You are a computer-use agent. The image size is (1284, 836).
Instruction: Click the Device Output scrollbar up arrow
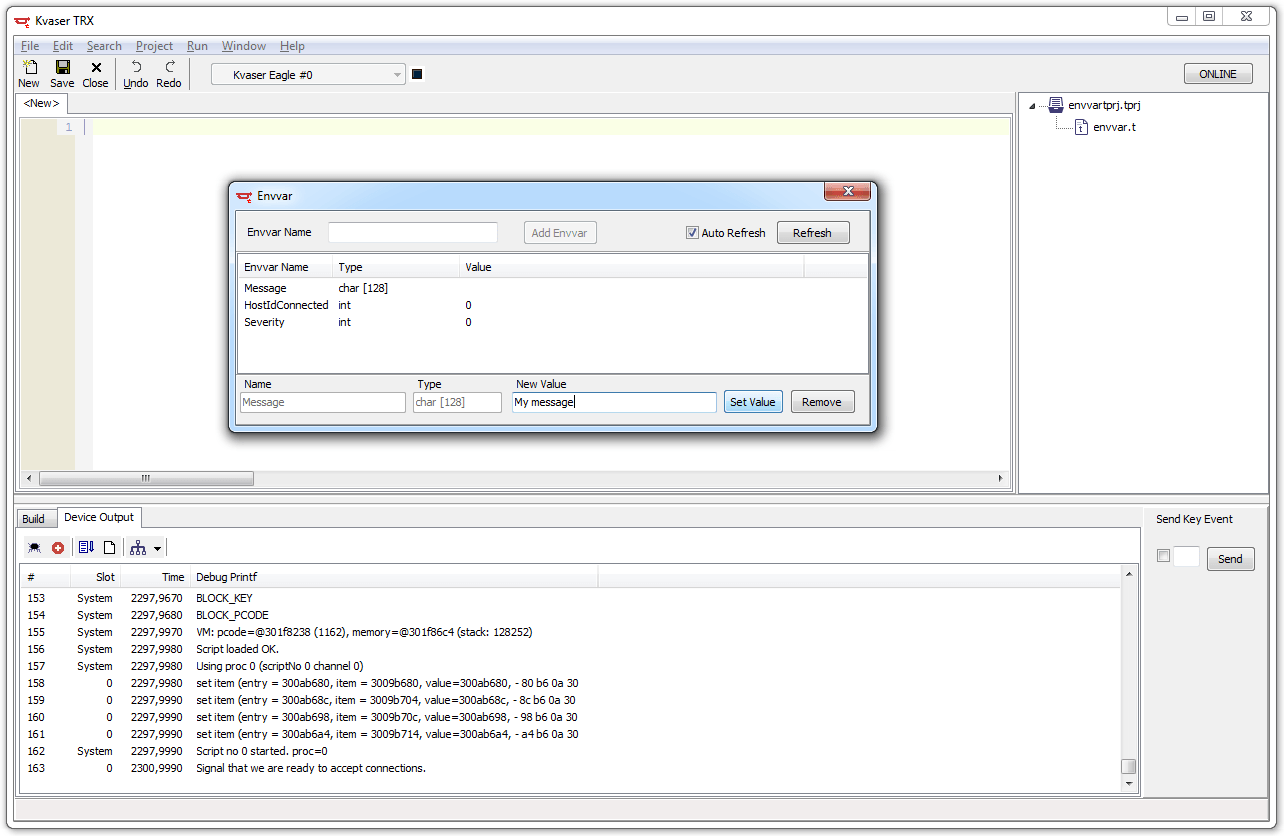click(1129, 574)
